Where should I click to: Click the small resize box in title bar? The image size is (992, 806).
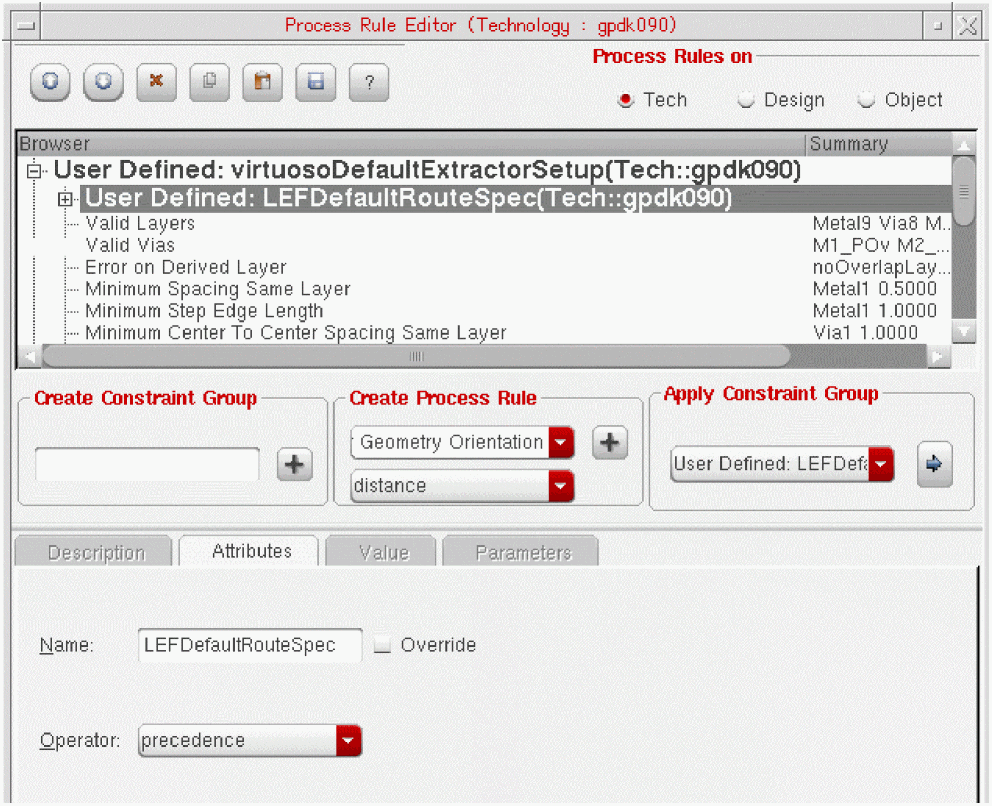[938, 26]
